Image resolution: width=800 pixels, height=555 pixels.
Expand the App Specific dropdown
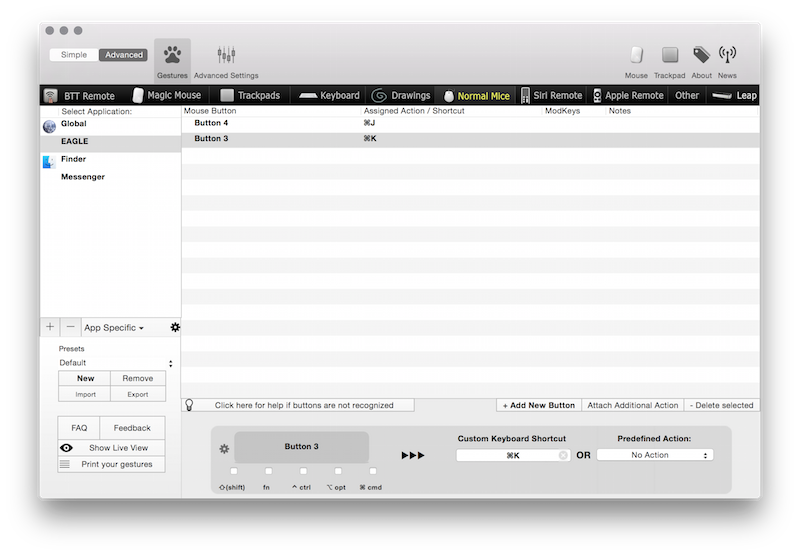tap(114, 328)
